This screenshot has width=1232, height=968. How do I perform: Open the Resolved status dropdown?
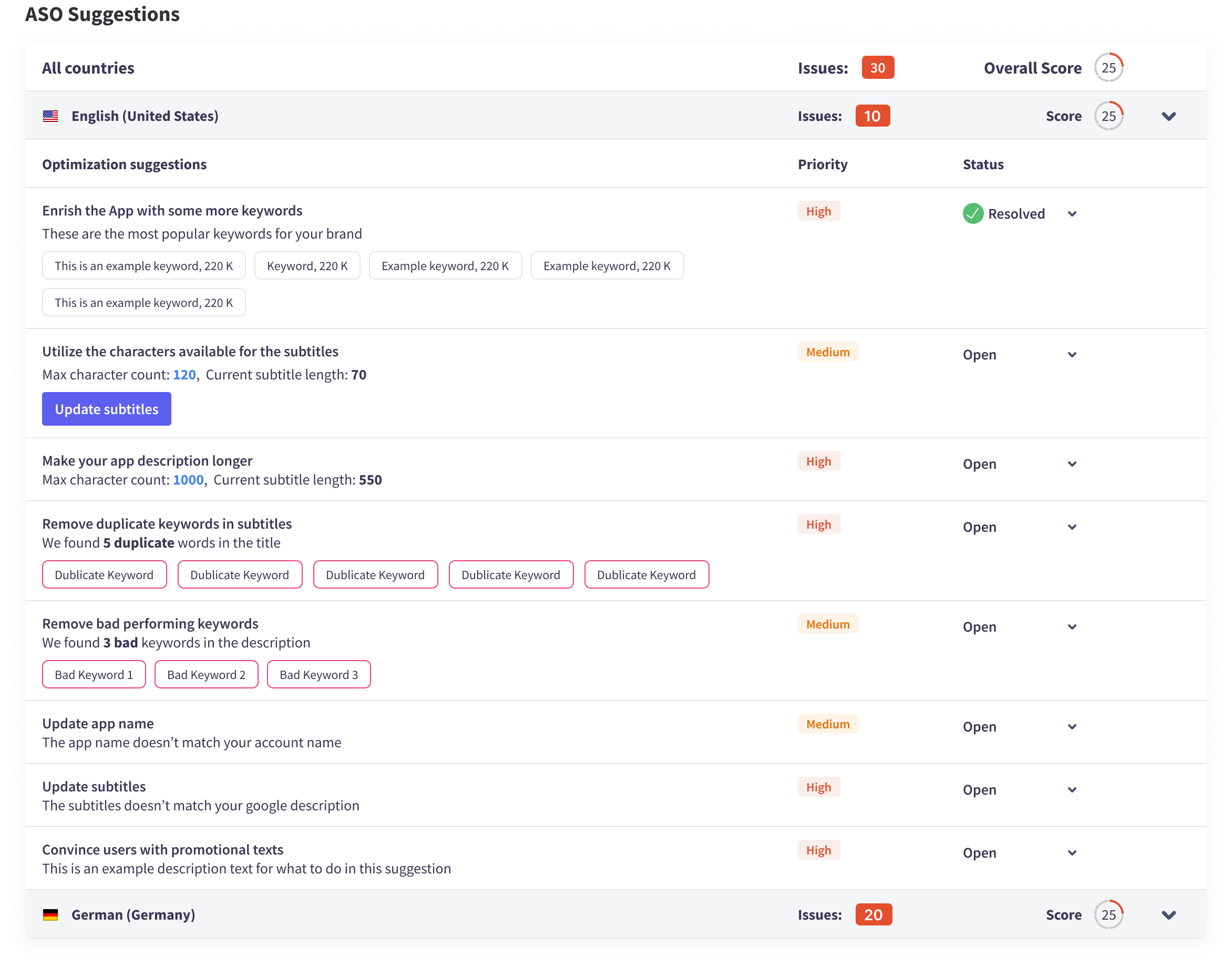(1072, 214)
